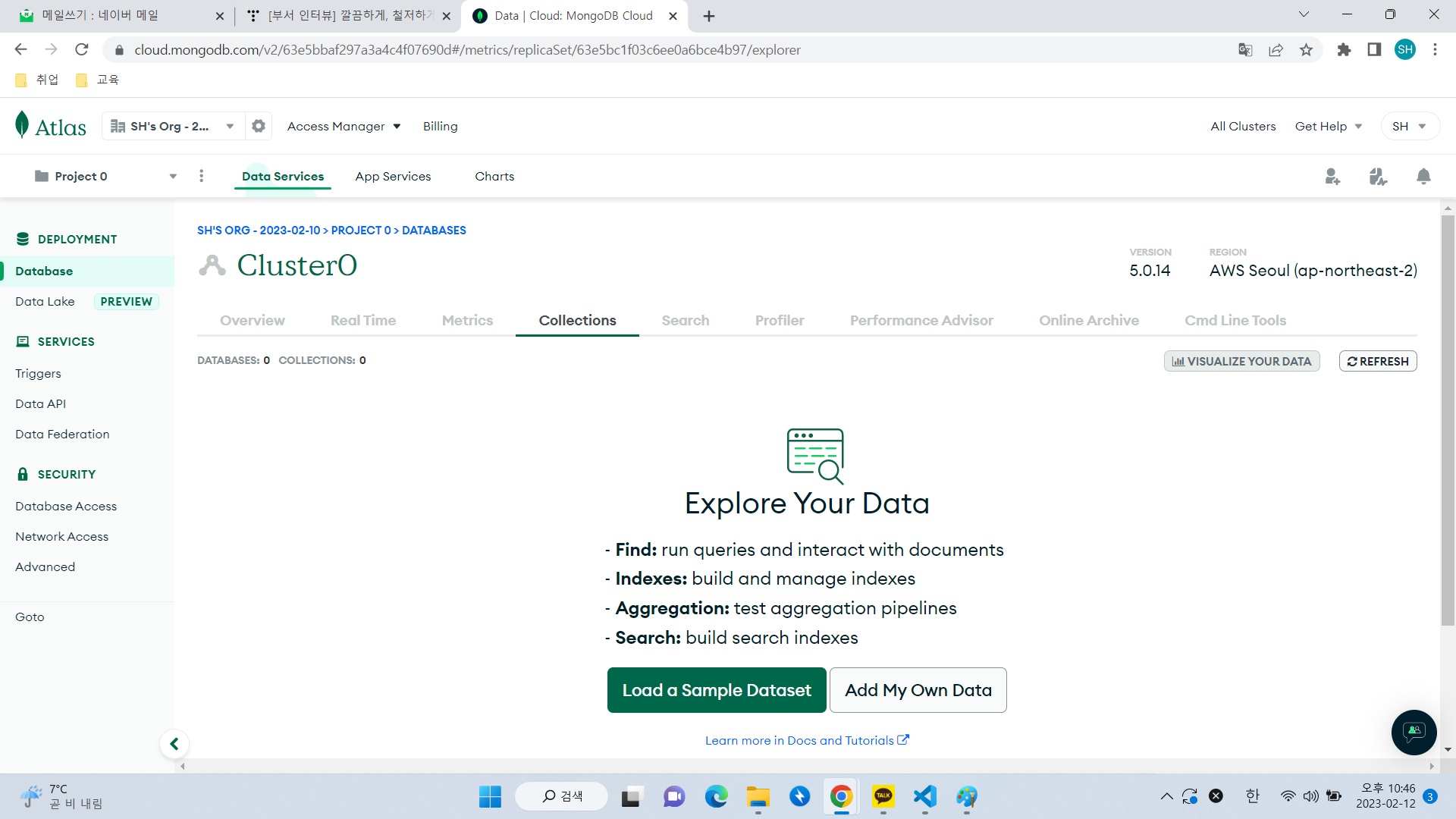Open File Explorer from taskbar
This screenshot has width=1456, height=819.
(758, 797)
